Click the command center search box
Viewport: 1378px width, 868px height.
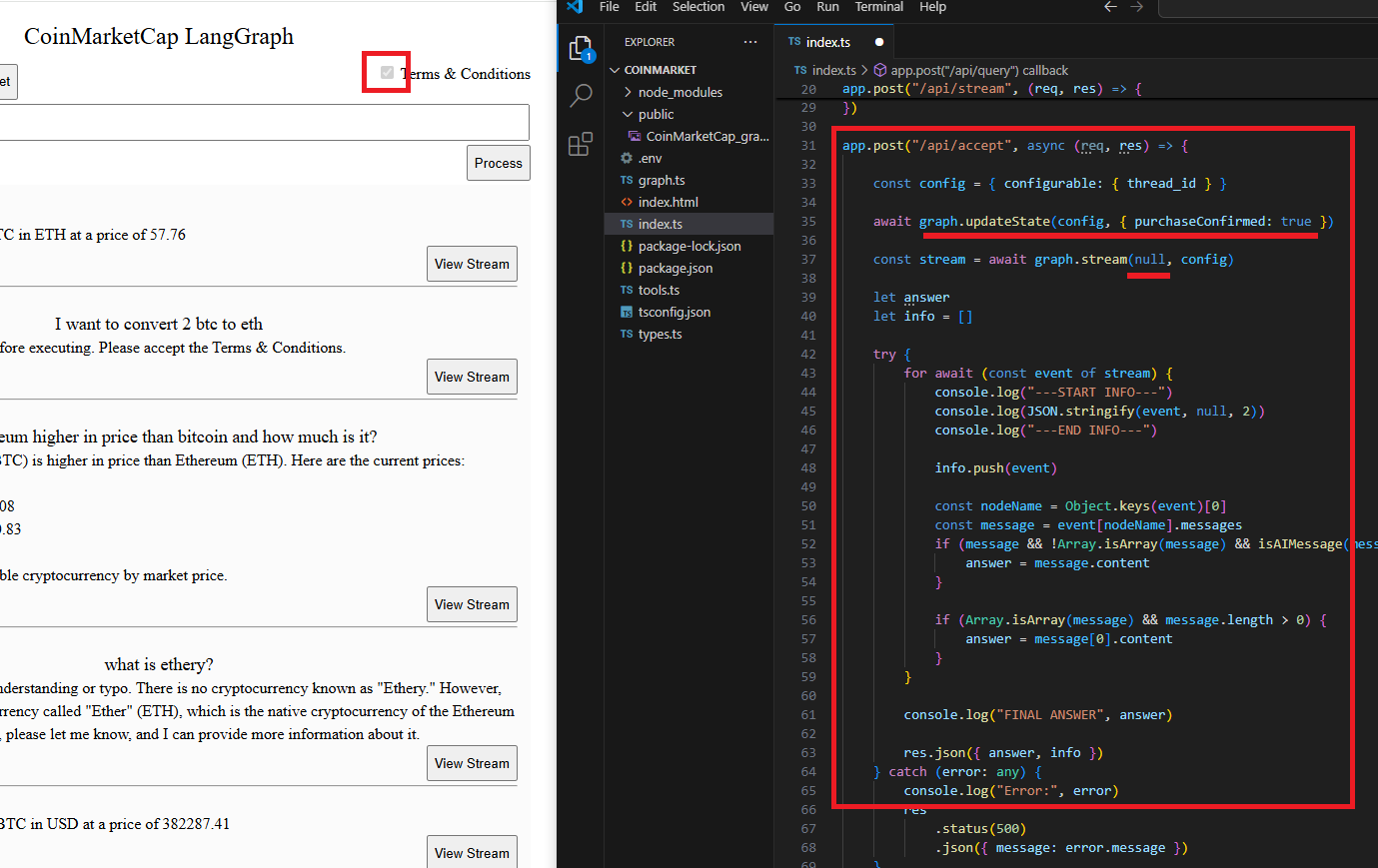click(x=1267, y=7)
